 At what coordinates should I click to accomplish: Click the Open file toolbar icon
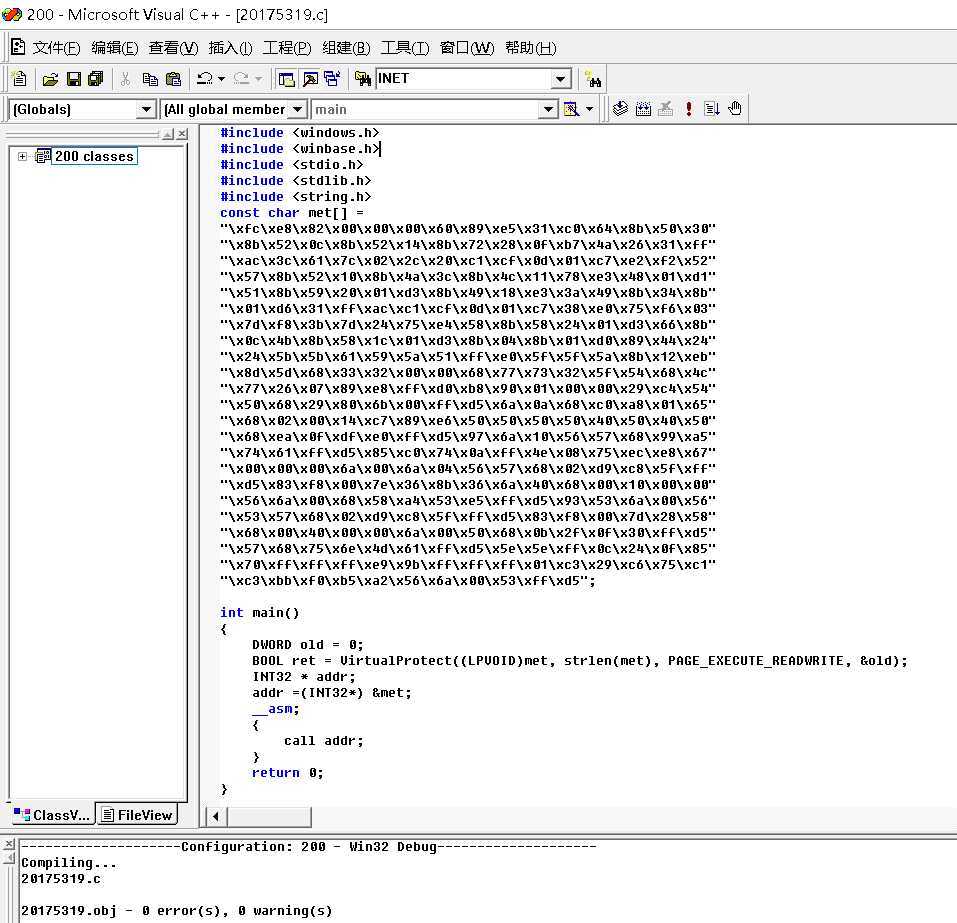click(51, 79)
